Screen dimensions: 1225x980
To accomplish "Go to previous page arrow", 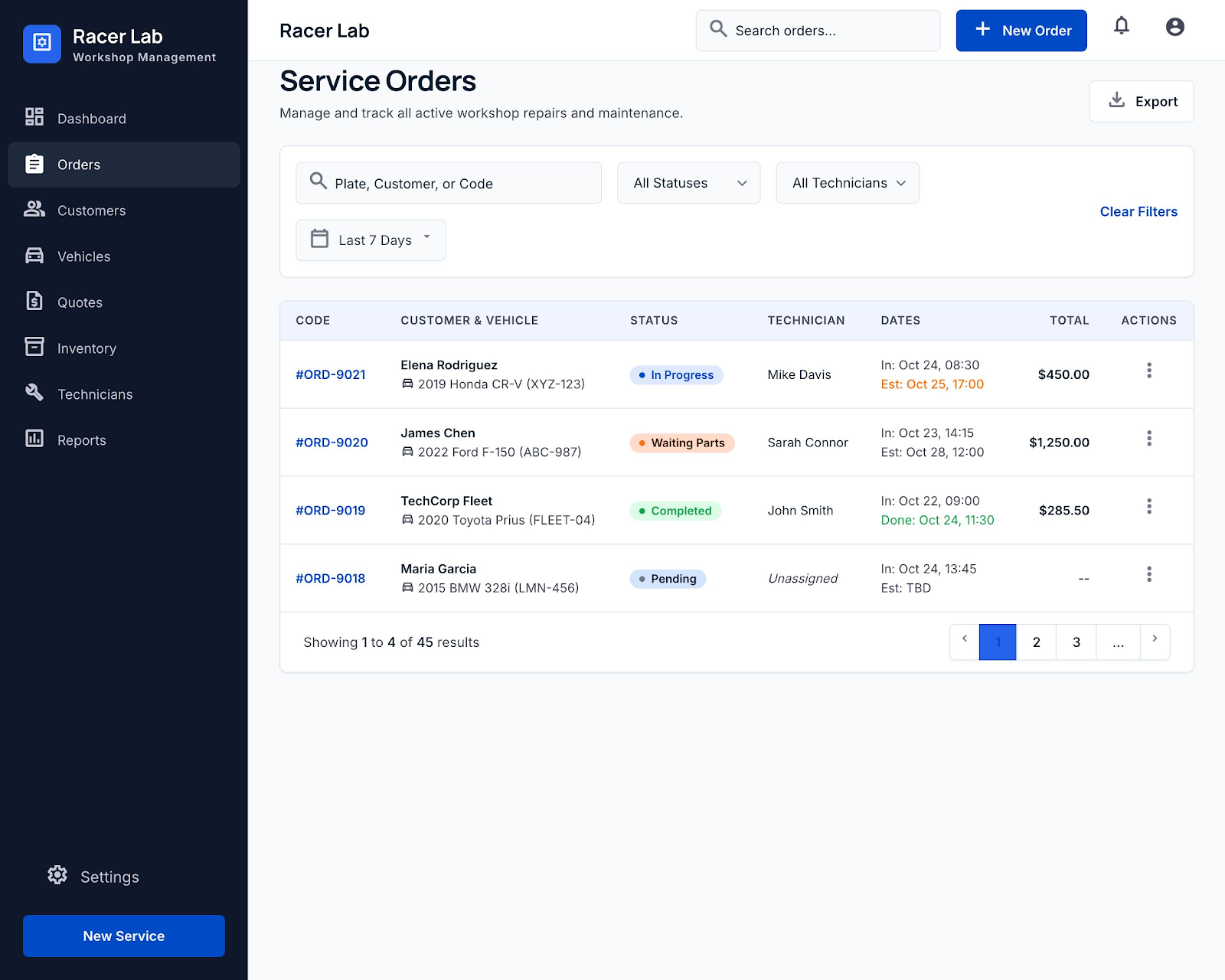I will 965,642.
